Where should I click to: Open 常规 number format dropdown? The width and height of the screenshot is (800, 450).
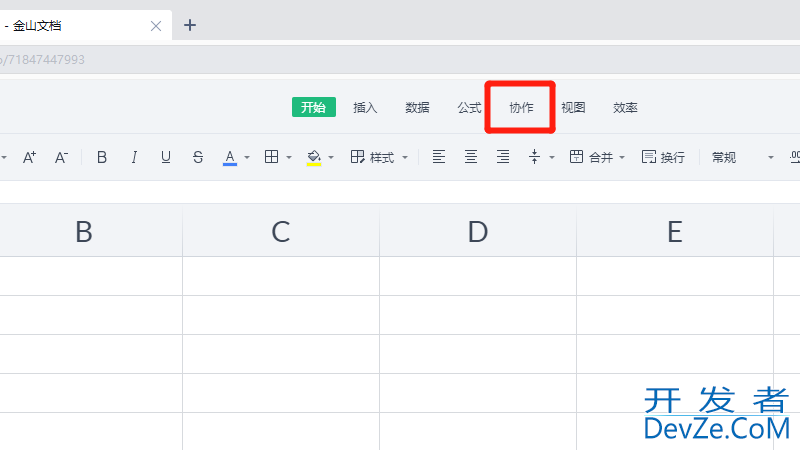[x=742, y=157]
